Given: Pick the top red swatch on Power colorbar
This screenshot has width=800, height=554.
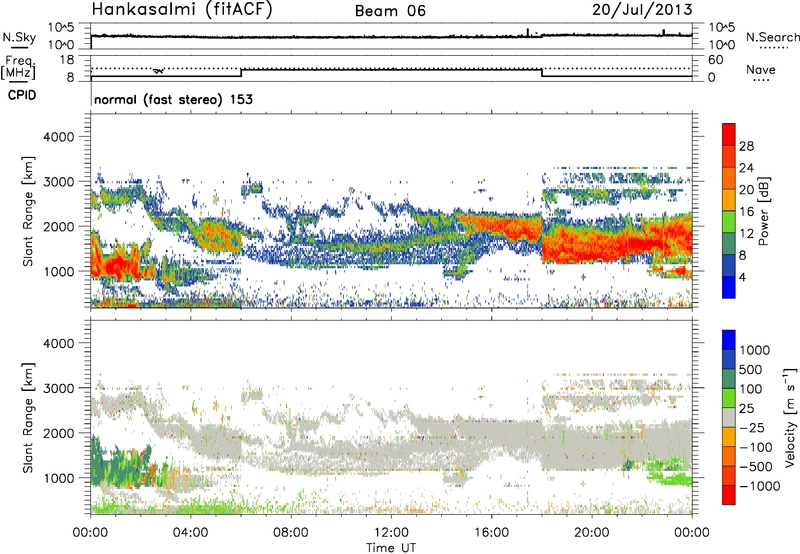Looking at the screenshot, I should pos(729,134).
